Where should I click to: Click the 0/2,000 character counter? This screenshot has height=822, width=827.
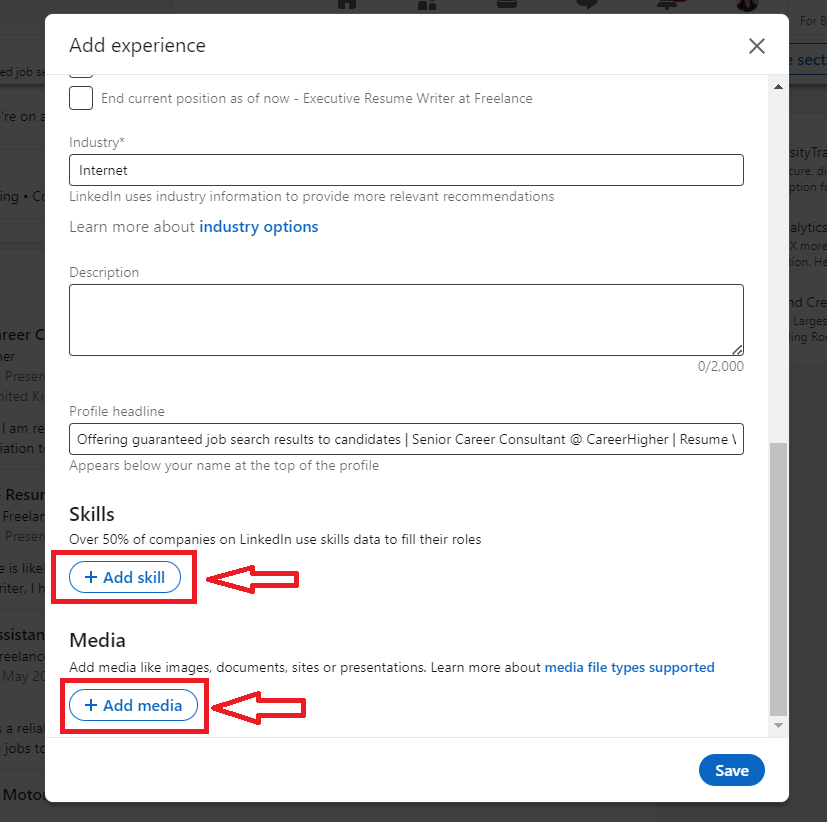[x=720, y=366]
